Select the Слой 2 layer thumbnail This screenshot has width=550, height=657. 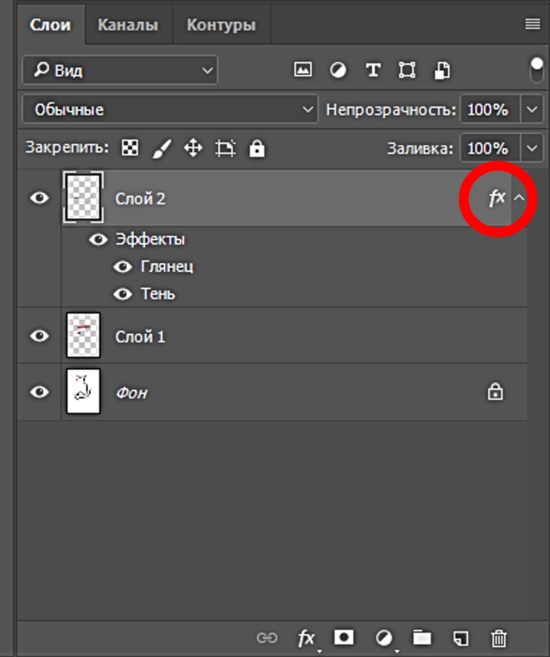83,197
